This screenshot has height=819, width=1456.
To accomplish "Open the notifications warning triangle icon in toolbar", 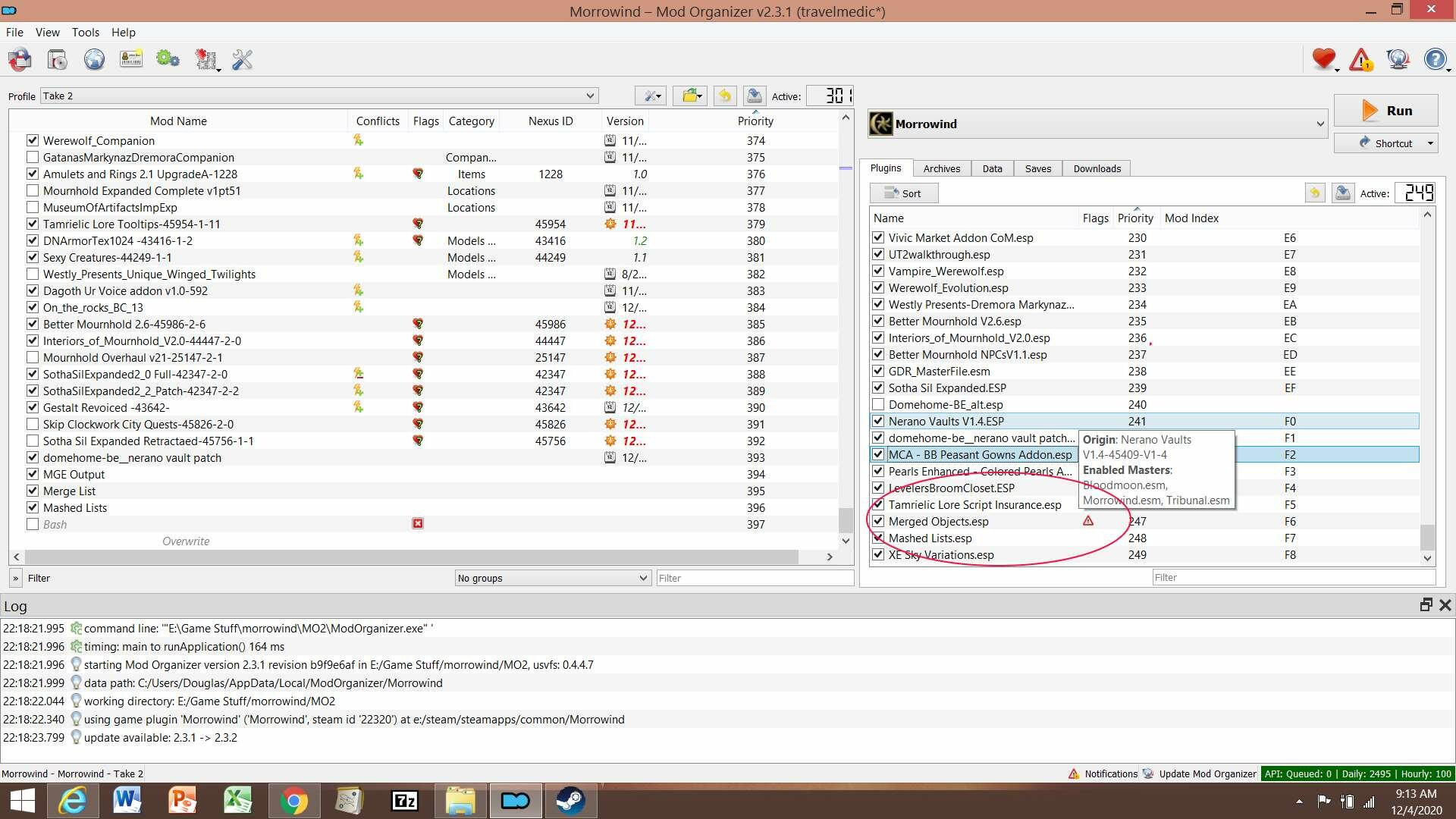I will click(1361, 59).
